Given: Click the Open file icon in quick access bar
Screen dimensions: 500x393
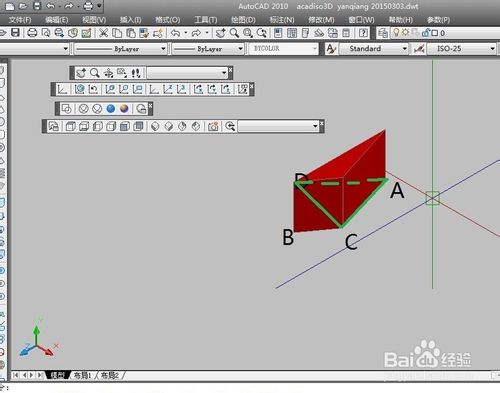Looking at the screenshot, I should click(23, 6).
